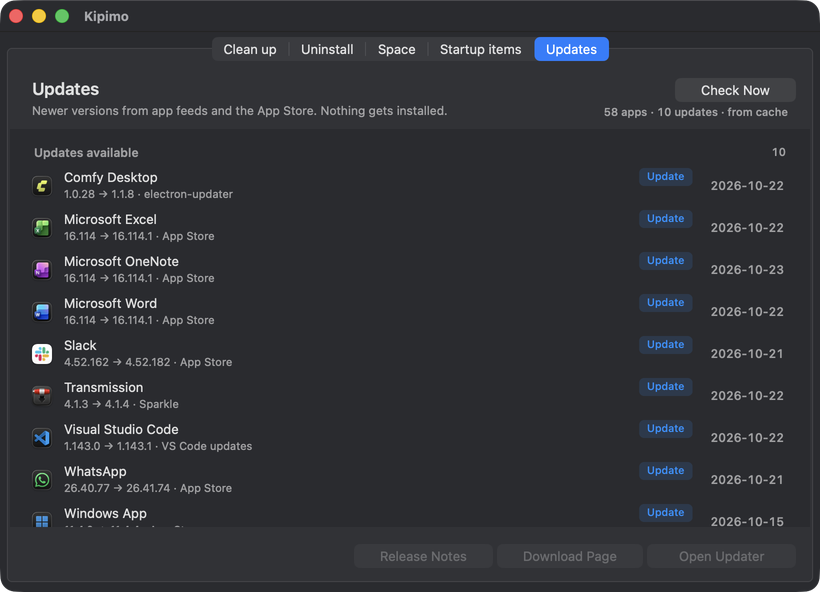
Task: Click the Visual Studio Code icon
Action: click(x=42, y=438)
